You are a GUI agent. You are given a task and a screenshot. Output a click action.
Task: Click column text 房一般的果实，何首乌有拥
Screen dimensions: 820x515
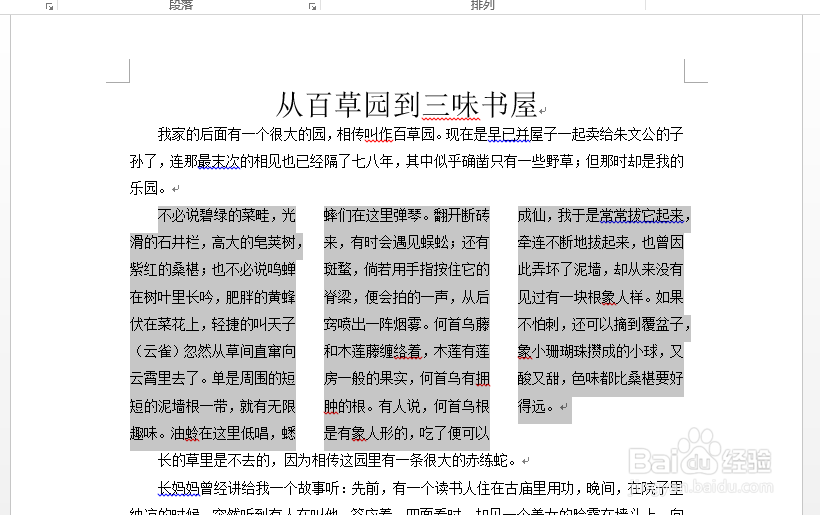[406, 379]
